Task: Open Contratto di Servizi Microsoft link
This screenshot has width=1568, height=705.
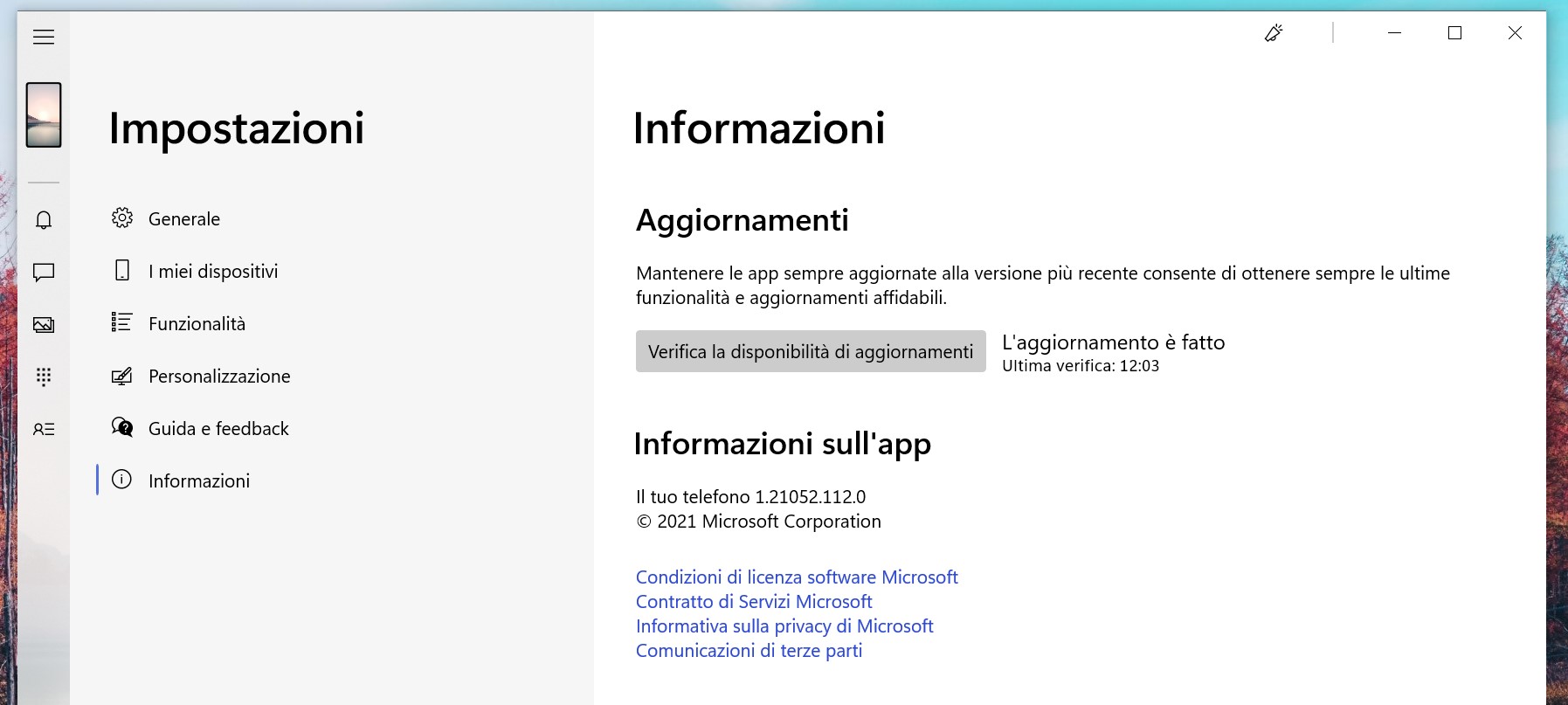Action: 754,602
